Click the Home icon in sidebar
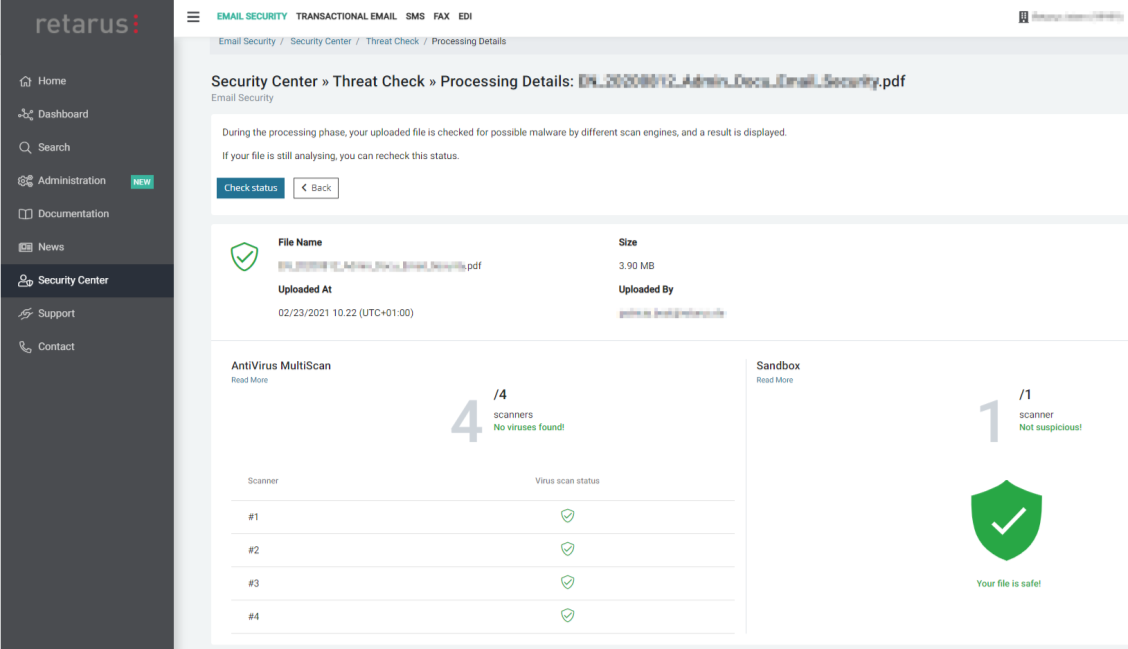Viewport: 1128px width, 649px height. [26, 82]
